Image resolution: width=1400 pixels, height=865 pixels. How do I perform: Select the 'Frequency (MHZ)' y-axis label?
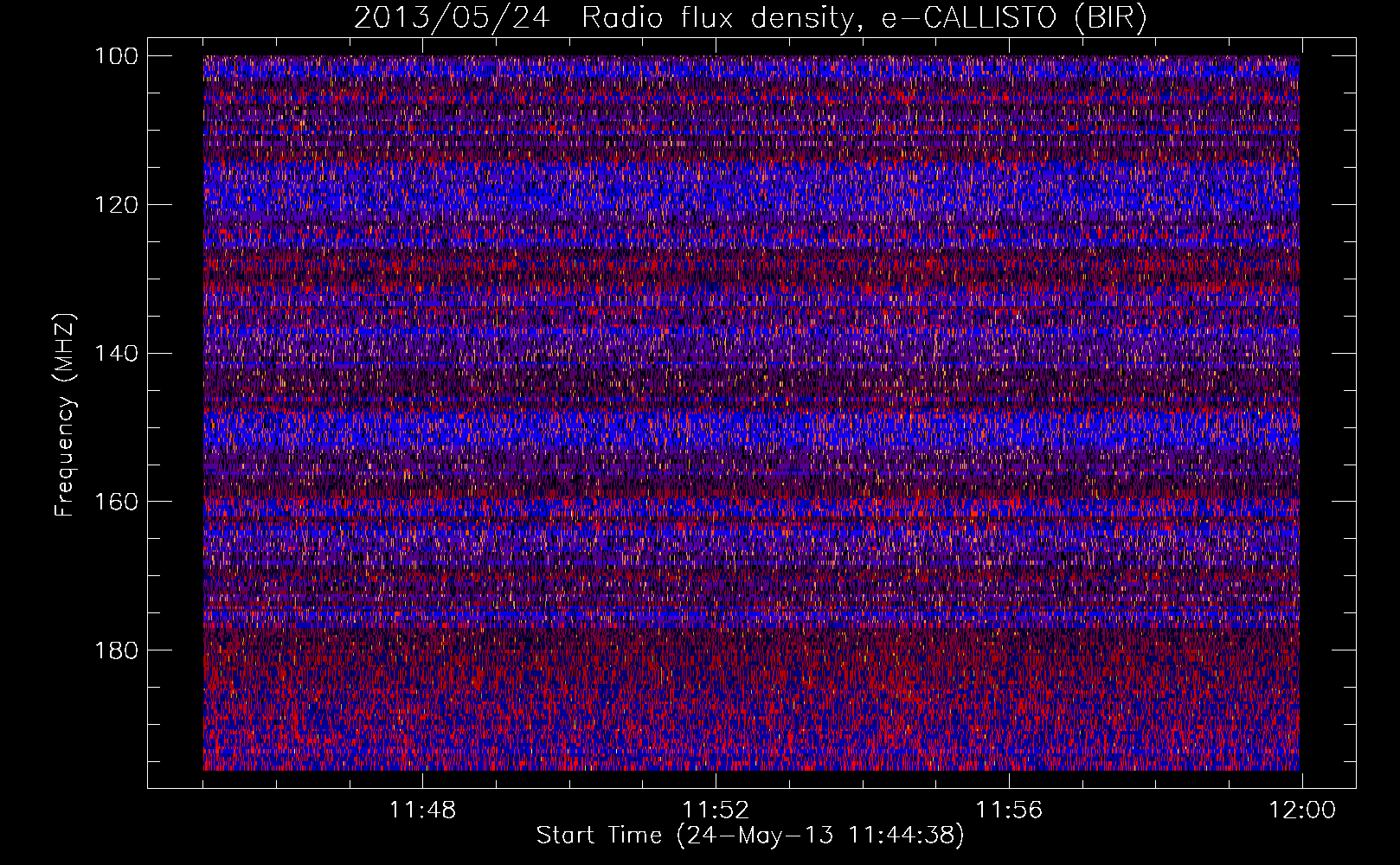(x=65, y=414)
